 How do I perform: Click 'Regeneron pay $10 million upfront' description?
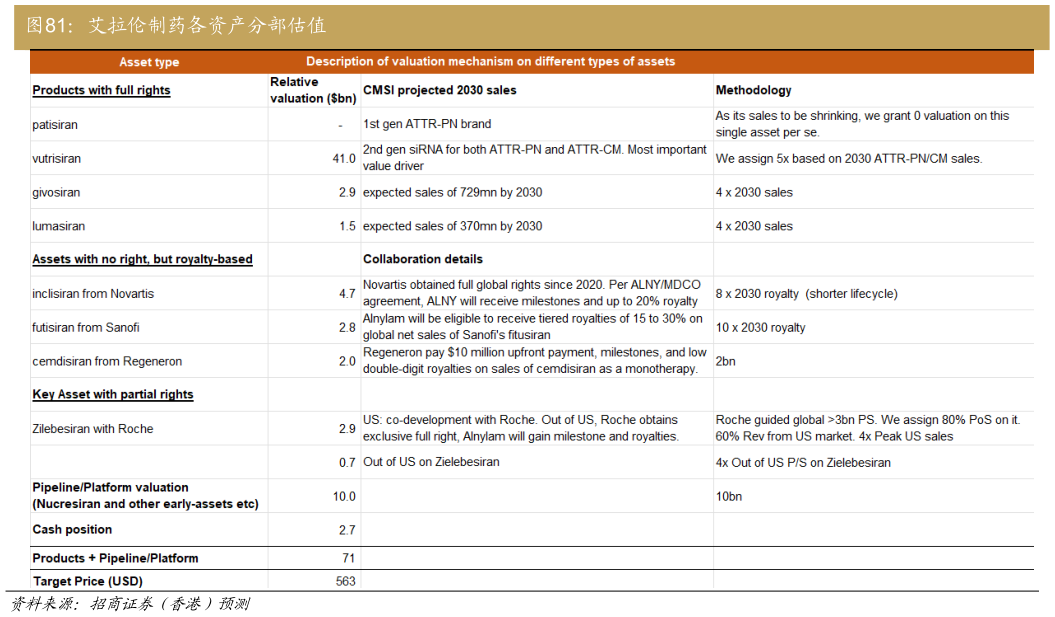pyautogui.click(x=534, y=361)
